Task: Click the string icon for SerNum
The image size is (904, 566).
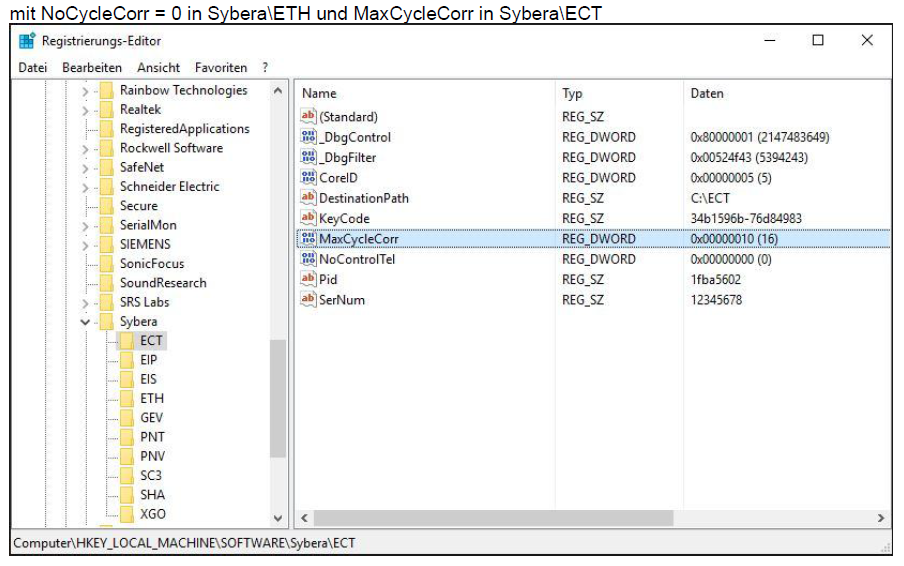Action: coord(308,300)
